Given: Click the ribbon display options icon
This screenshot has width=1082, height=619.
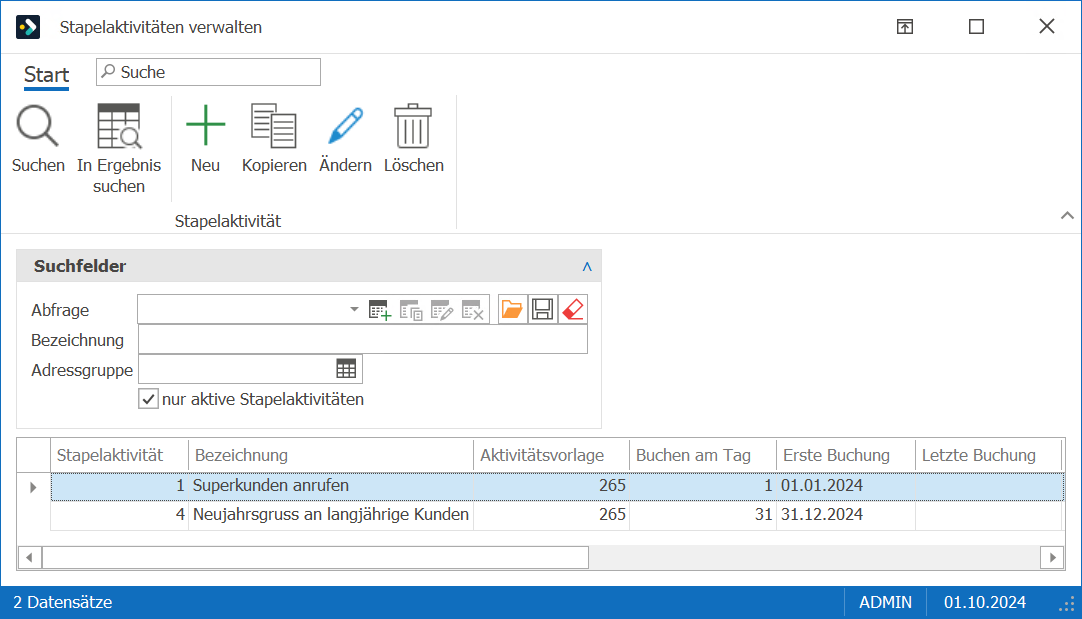Looking at the screenshot, I should coord(905,27).
